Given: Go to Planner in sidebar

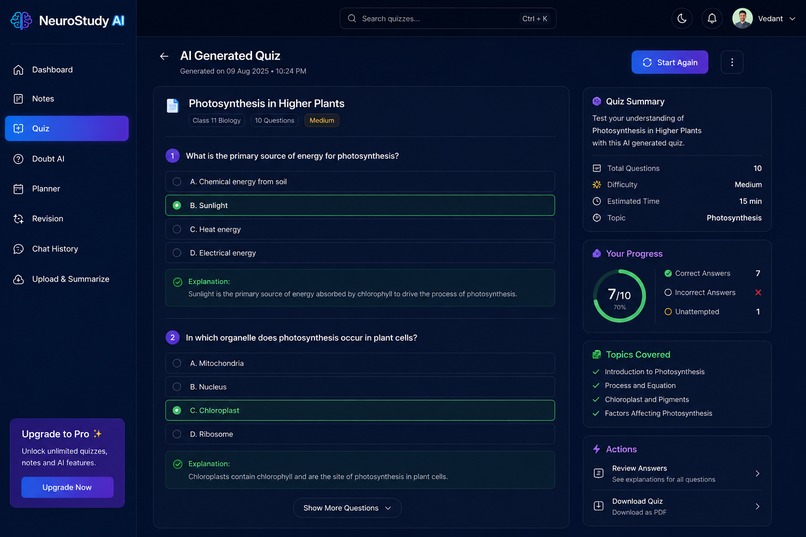Looking at the screenshot, I should pos(67,189).
